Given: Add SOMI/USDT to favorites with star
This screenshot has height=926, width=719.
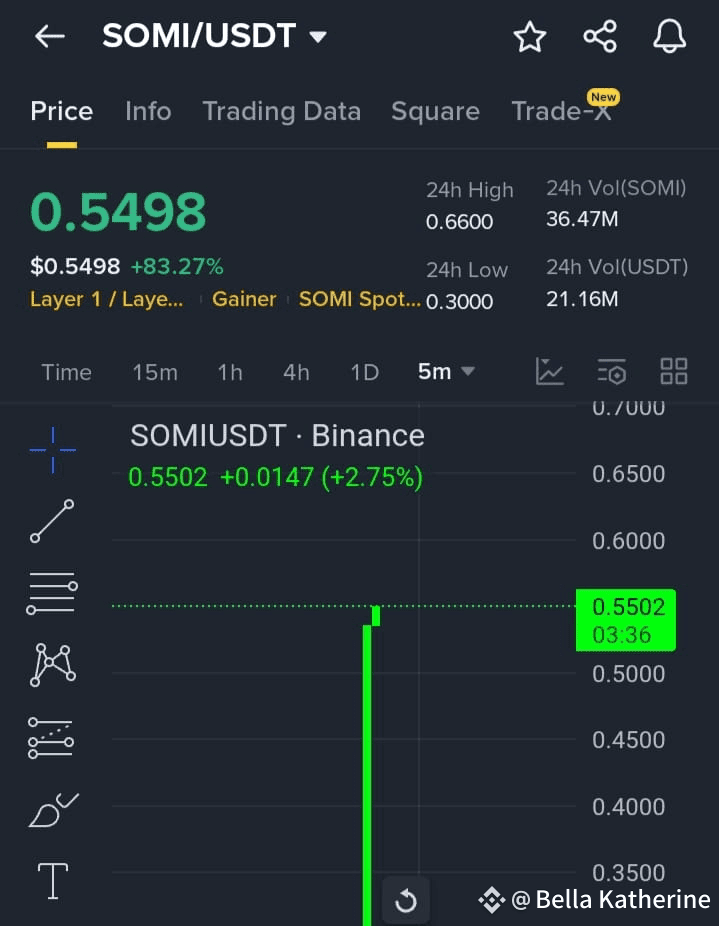Looking at the screenshot, I should pos(529,37).
